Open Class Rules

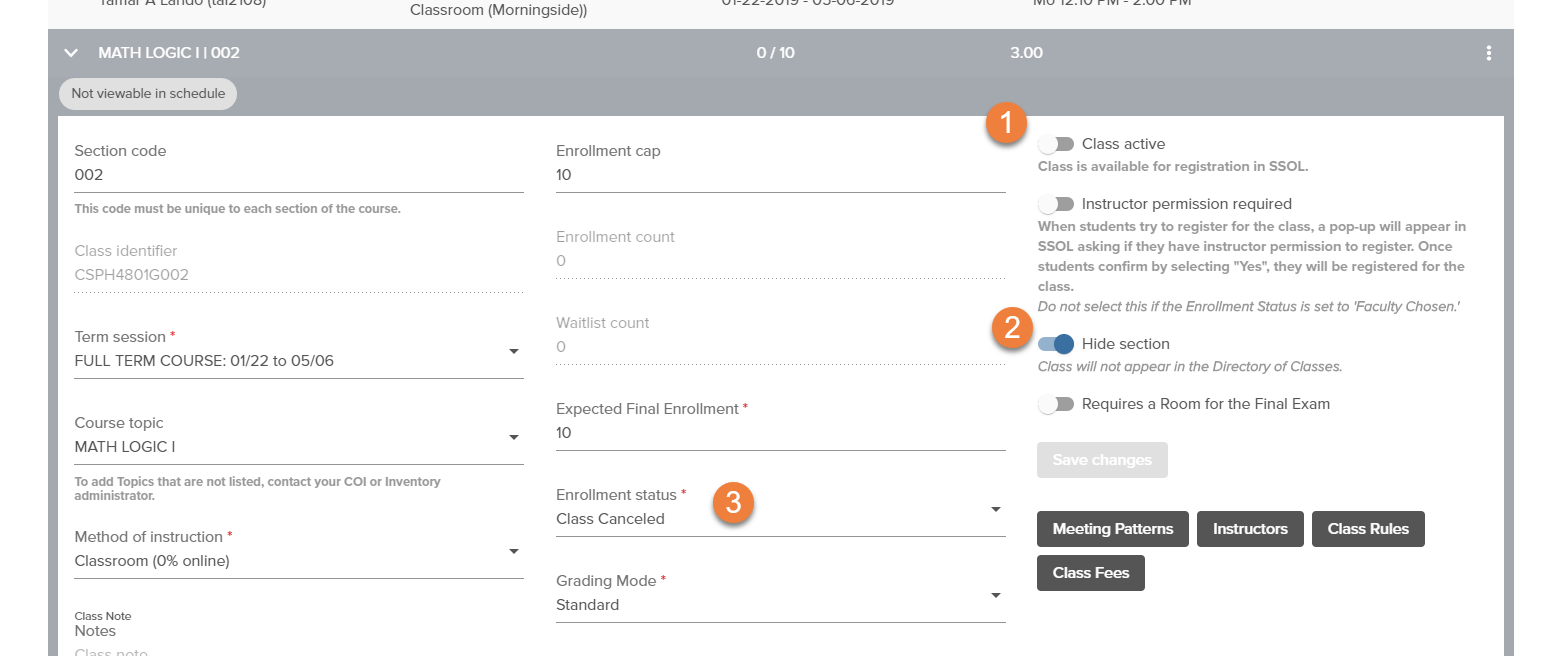(1368, 529)
